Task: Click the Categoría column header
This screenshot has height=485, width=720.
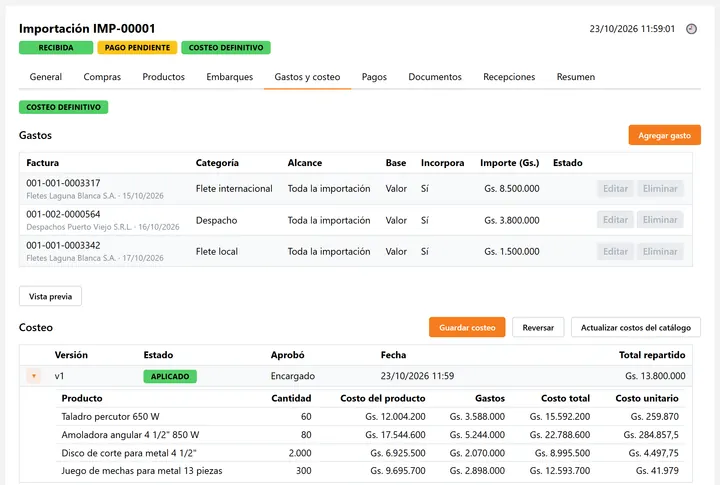Action: click(217, 163)
